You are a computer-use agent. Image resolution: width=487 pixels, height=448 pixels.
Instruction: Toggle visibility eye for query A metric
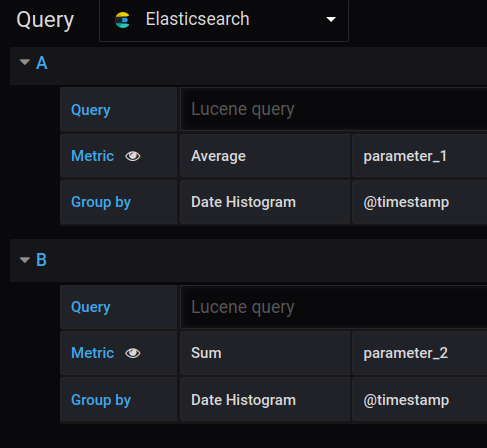pos(133,156)
